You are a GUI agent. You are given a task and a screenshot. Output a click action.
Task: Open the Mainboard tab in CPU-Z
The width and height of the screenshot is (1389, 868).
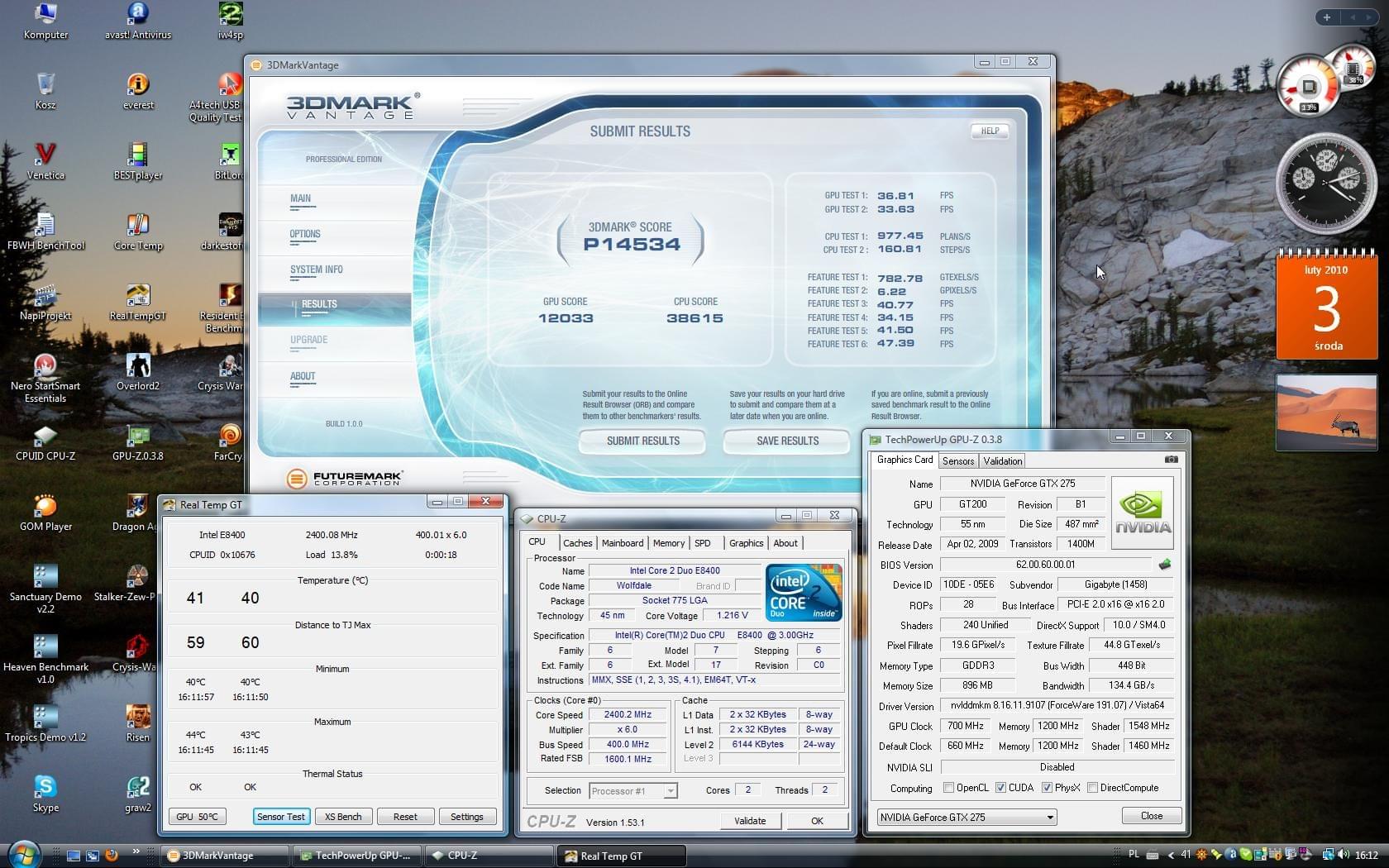[622, 543]
